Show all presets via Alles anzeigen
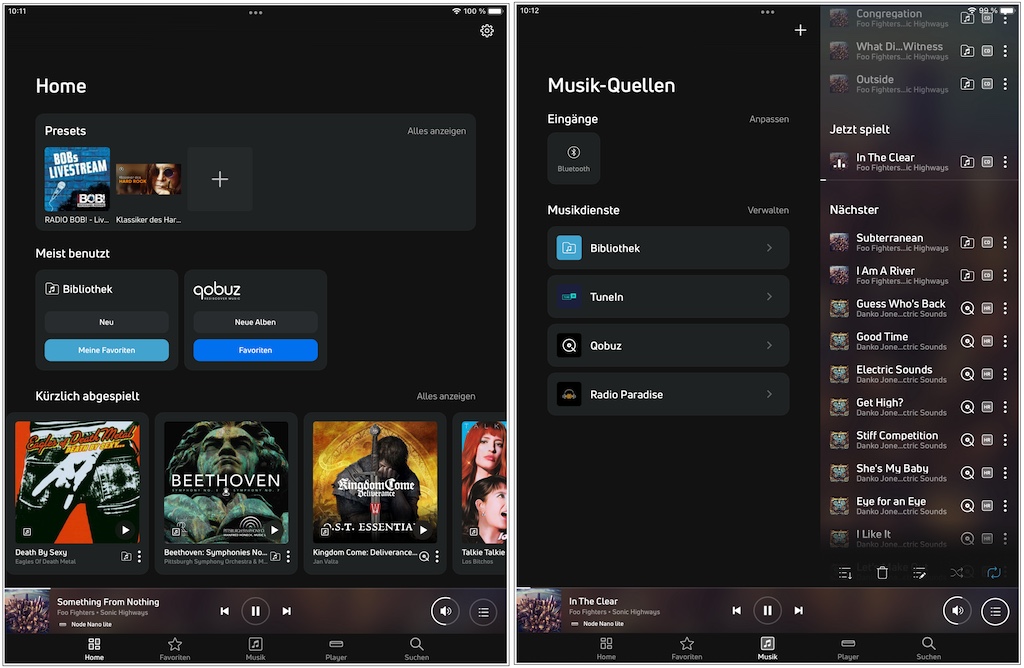1024x668 pixels. point(436,131)
